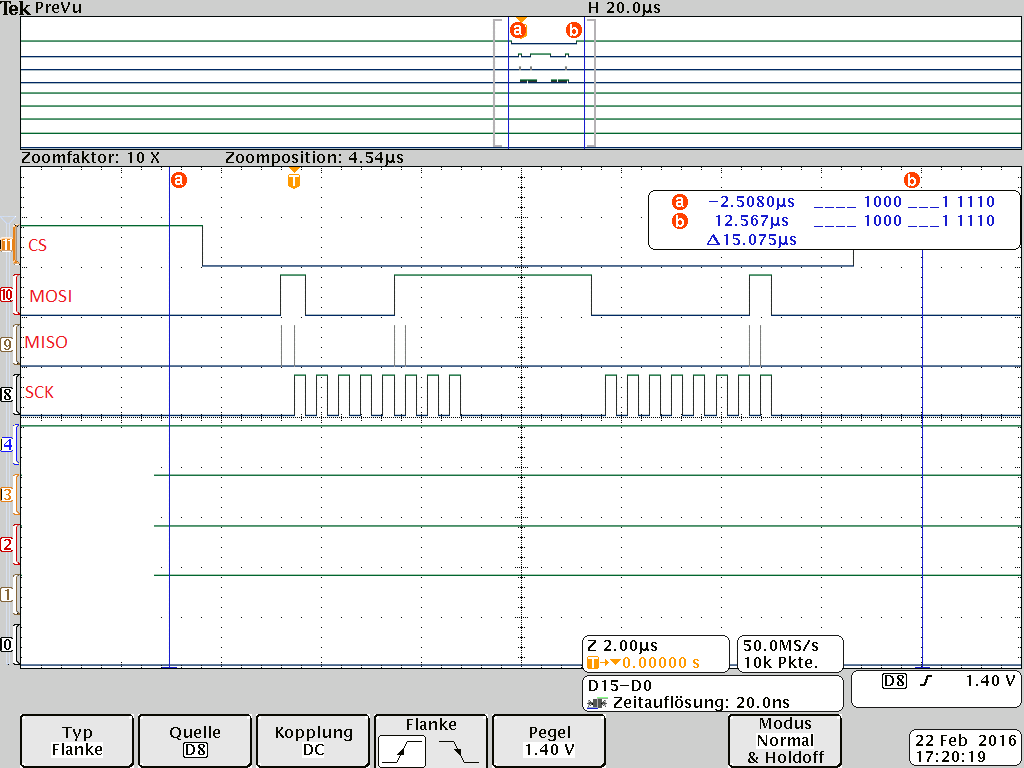Image resolution: width=1024 pixels, height=768 pixels.
Task: Click cursor b marker in overview strip
Action: [573, 30]
